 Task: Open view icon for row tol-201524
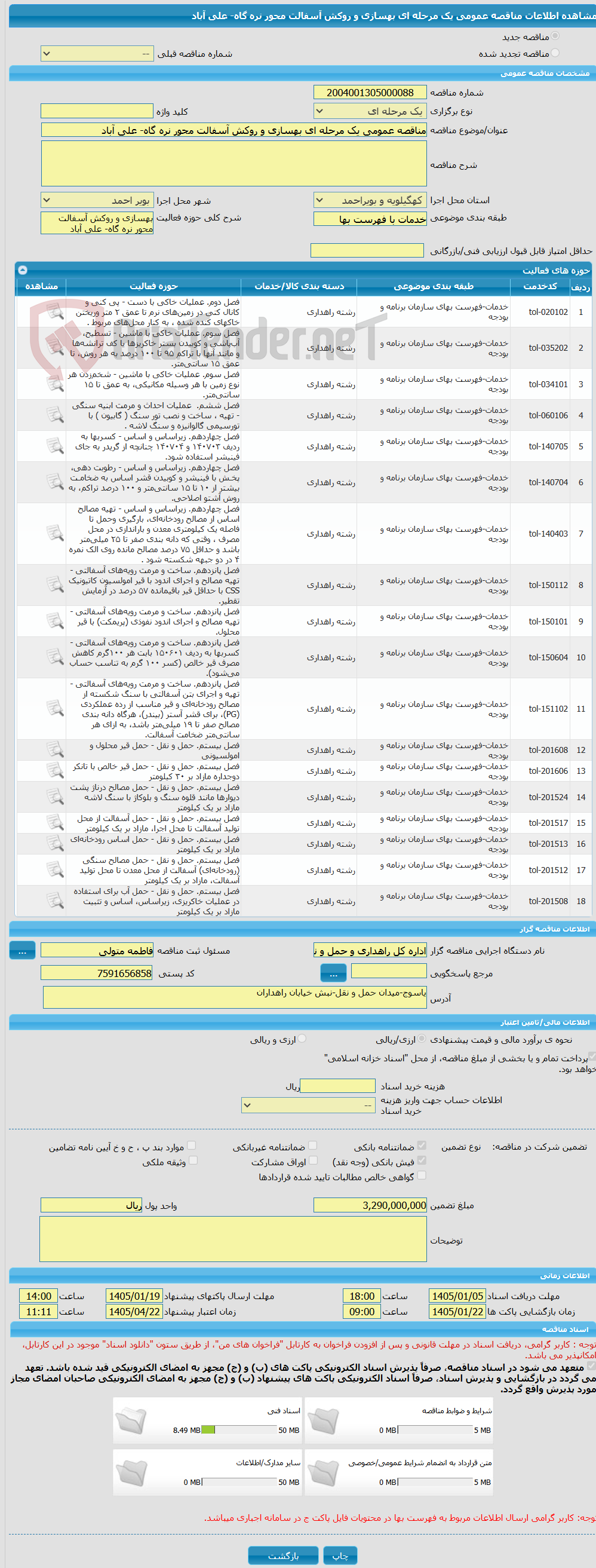pos(55,796)
